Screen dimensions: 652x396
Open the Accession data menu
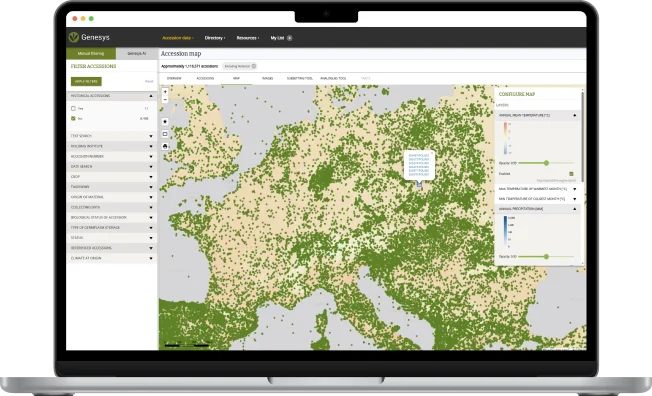178,38
